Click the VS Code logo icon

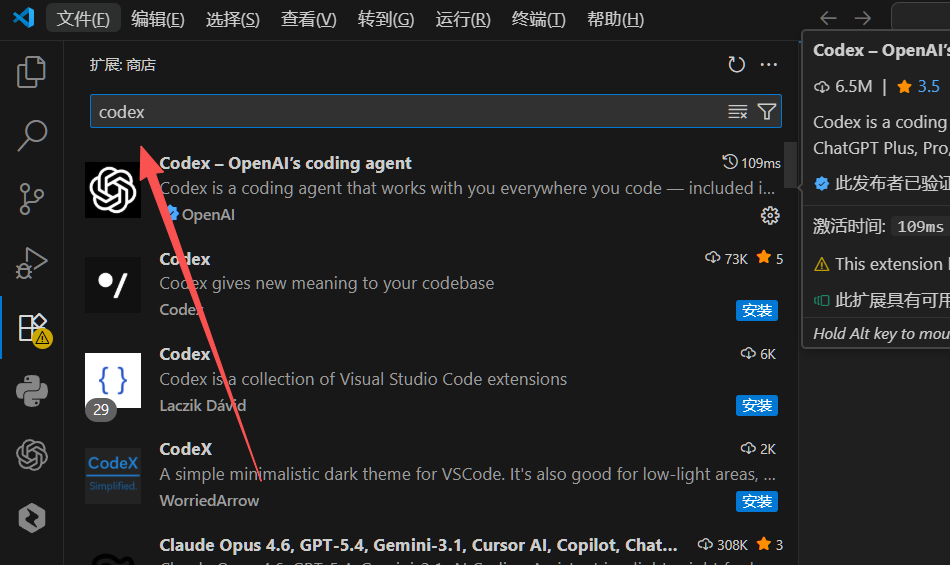[24, 18]
